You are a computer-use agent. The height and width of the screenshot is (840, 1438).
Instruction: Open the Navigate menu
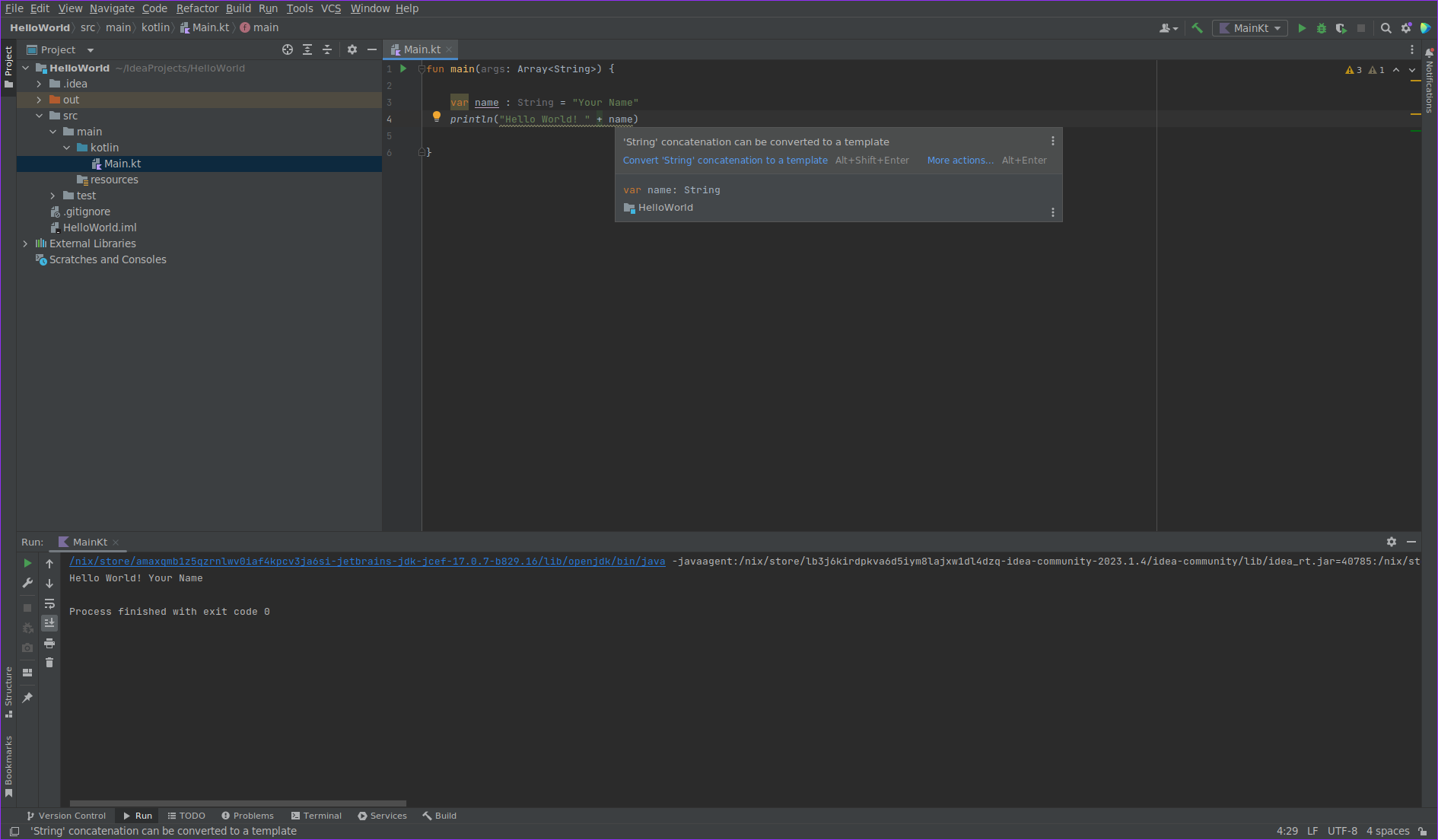(x=112, y=8)
